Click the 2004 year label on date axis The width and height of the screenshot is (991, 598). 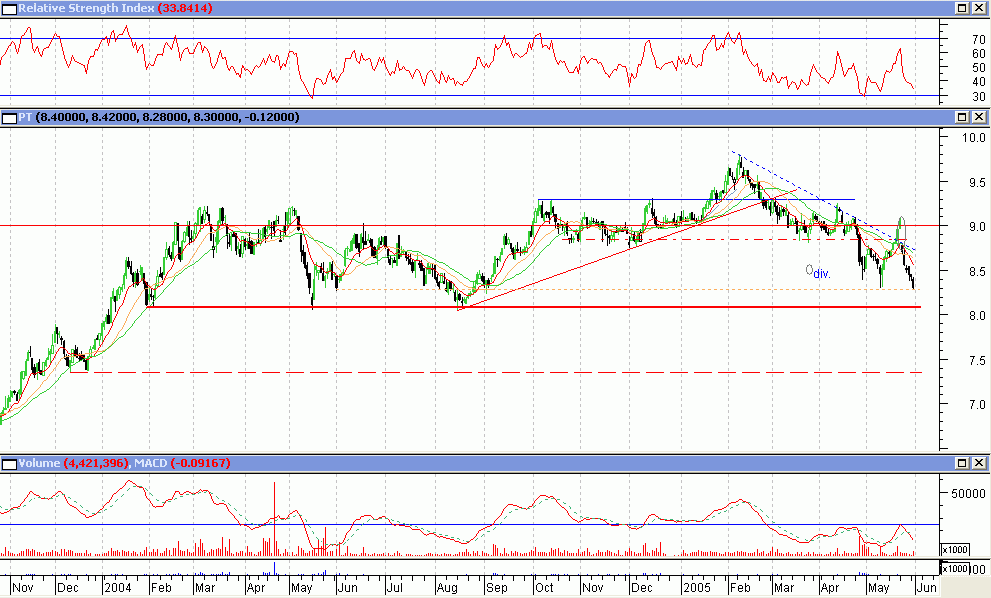tap(118, 588)
